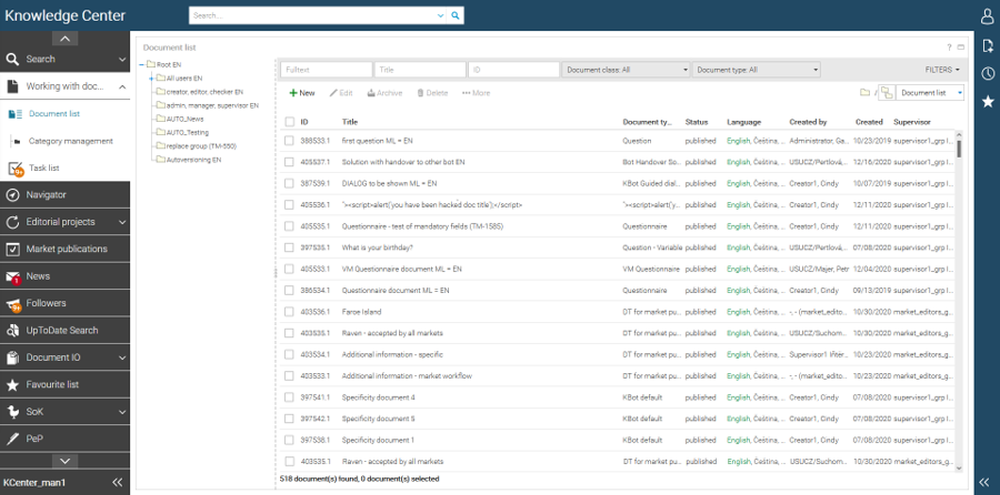Open the More actions button
The image size is (1000, 495).
pos(476,93)
